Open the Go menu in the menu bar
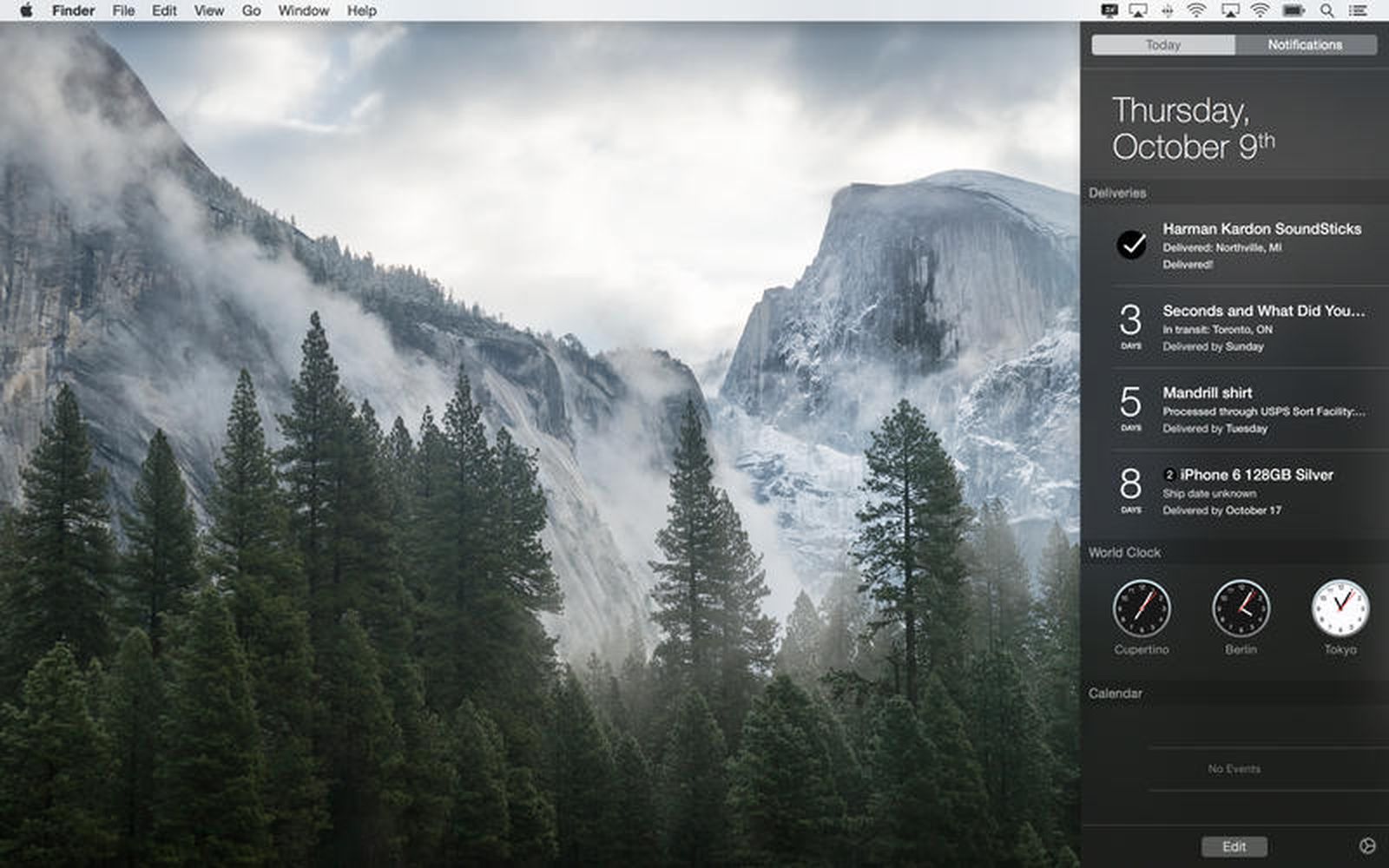Image resolution: width=1389 pixels, height=868 pixels. 250,10
